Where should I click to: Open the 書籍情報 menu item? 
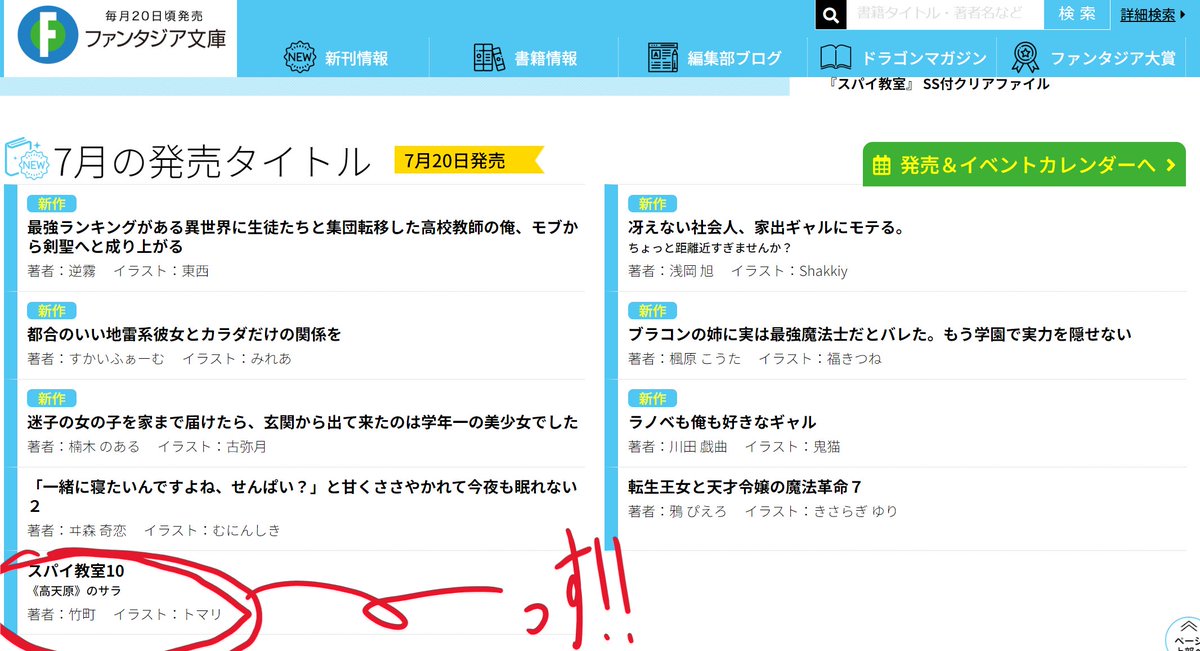point(546,59)
